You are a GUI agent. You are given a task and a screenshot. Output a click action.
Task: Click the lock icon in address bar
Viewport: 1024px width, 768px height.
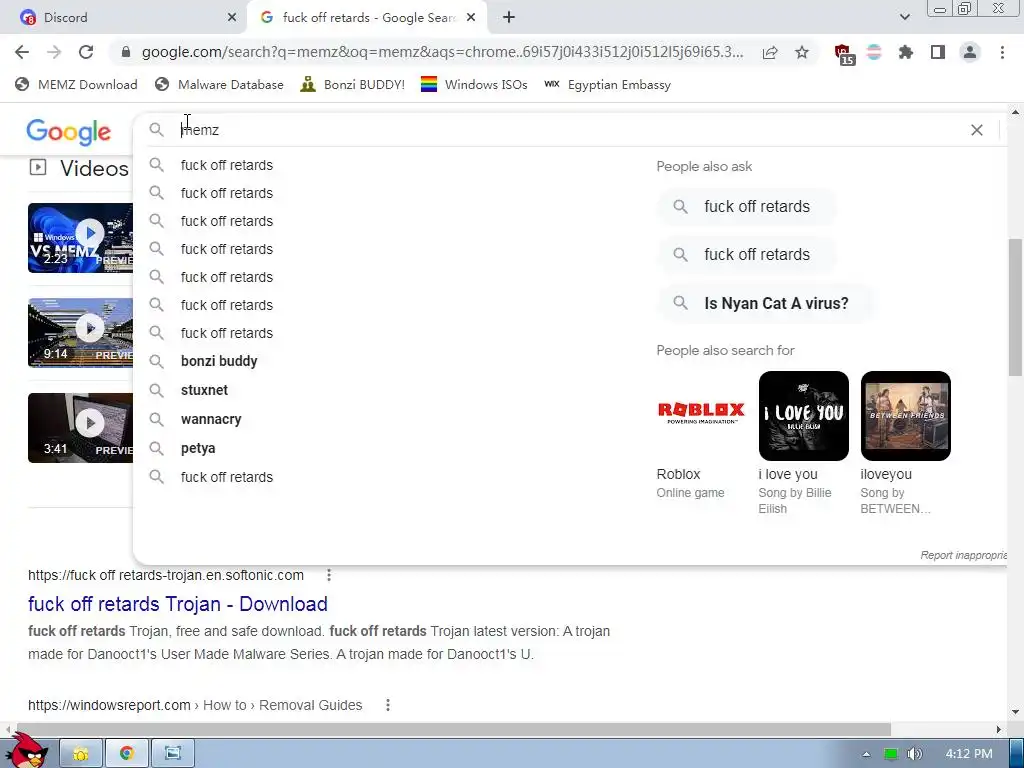pos(126,52)
